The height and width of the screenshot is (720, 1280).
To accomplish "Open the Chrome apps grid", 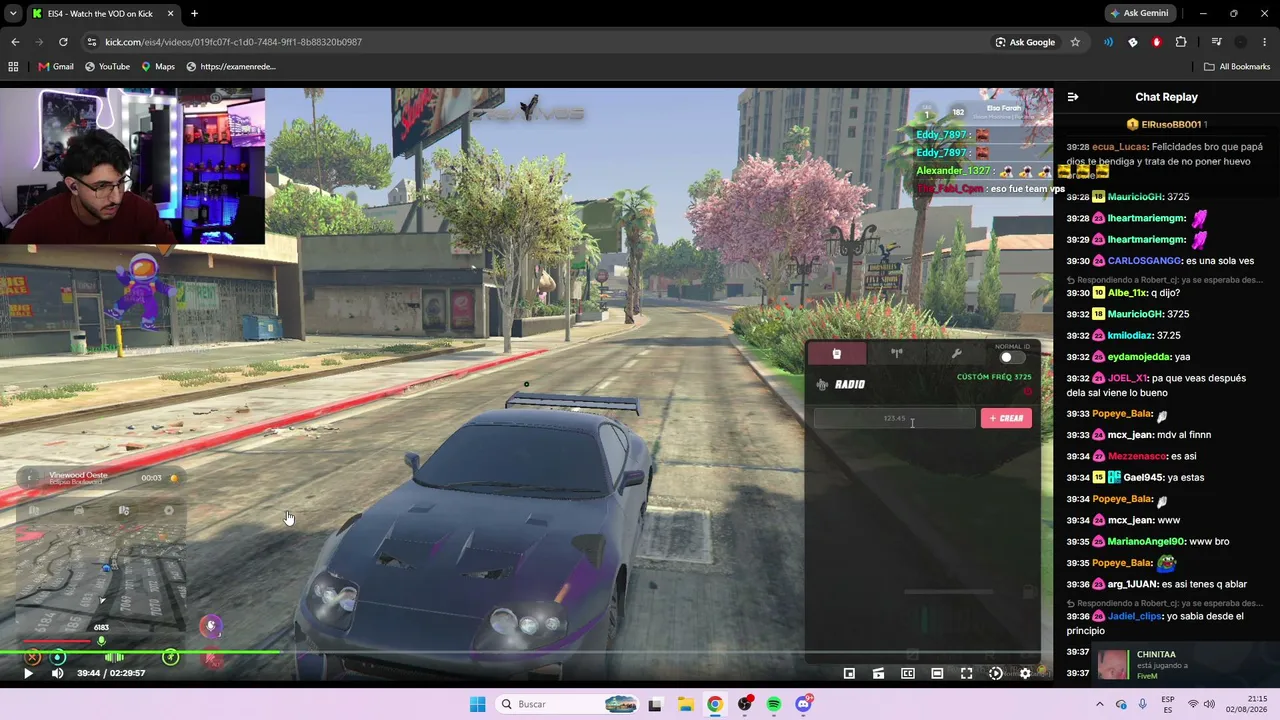I will point(13,67).
